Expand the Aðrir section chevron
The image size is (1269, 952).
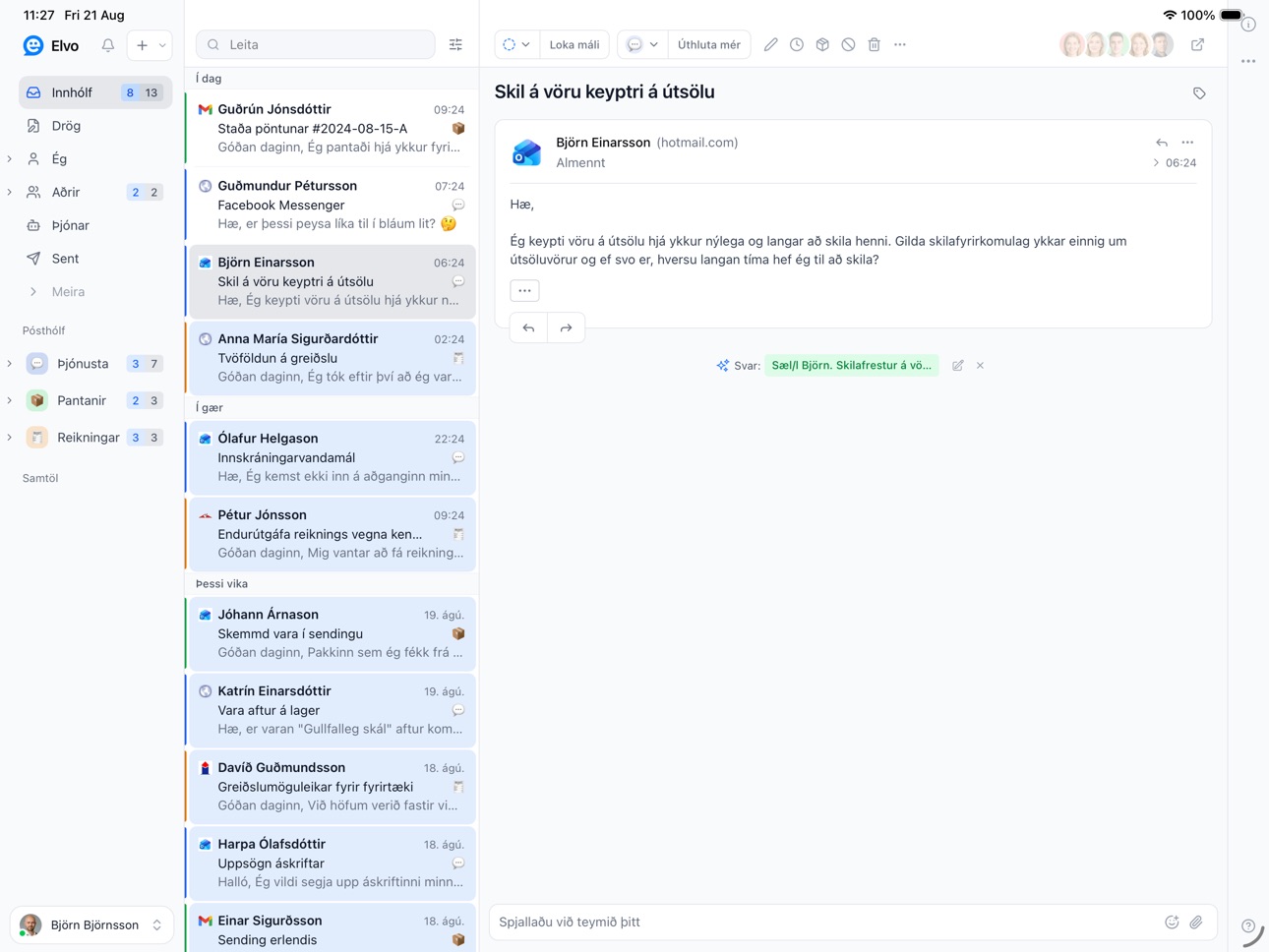click(x=10, y=192)
